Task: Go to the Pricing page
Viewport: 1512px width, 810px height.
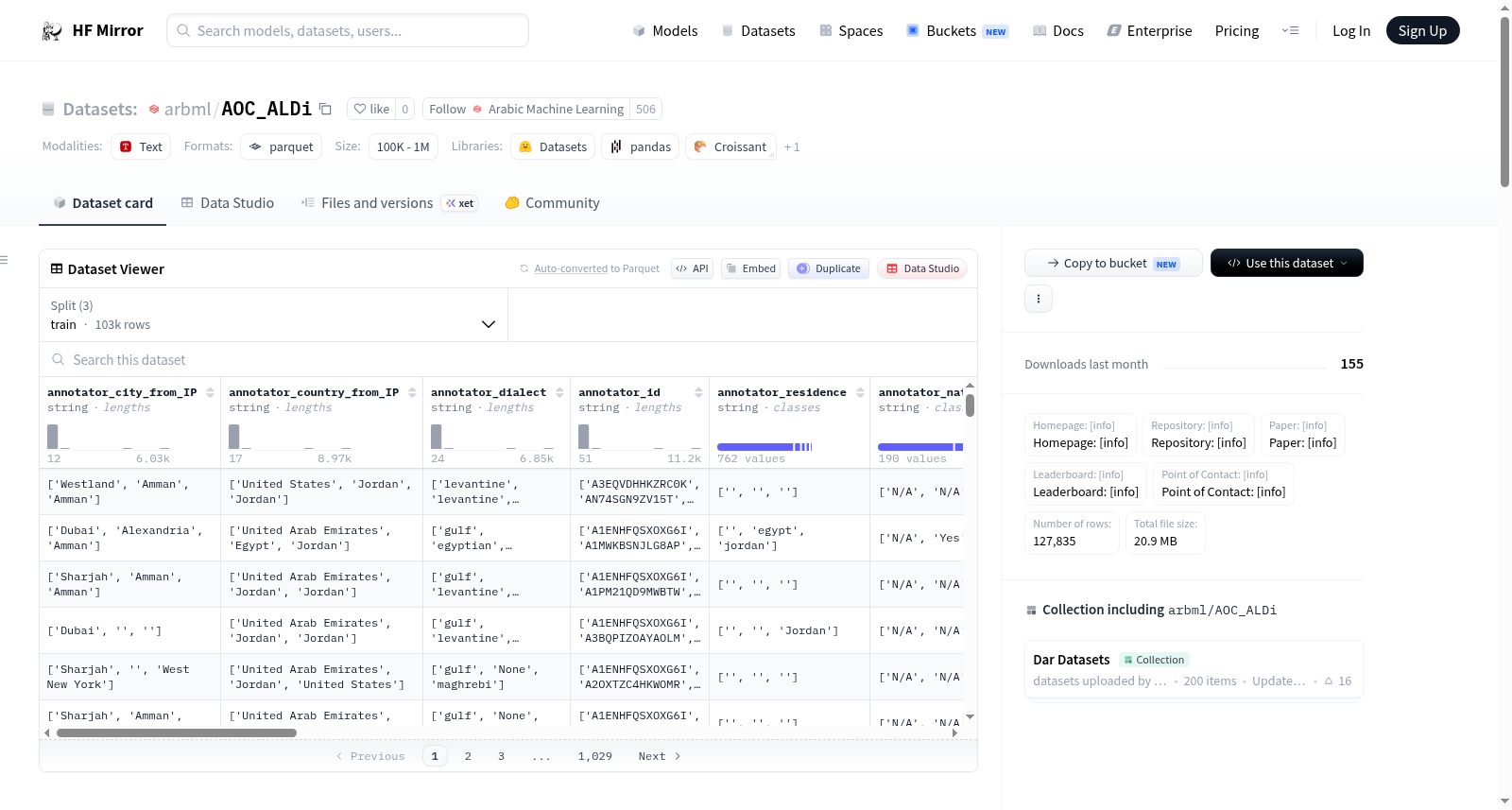Action: pyautogui.click(x=1237, y=31)
